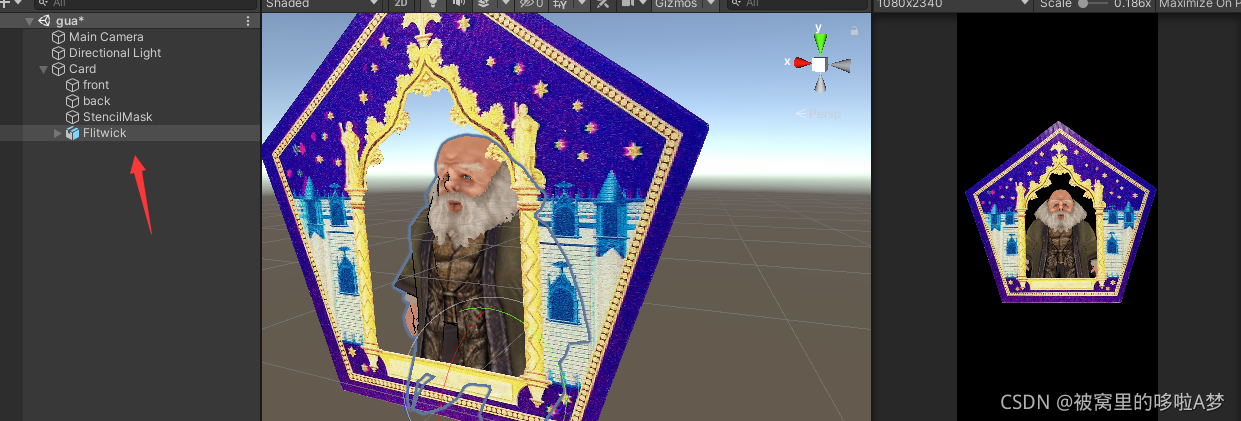Toggle 2D scene view mode

pos(400,4)
